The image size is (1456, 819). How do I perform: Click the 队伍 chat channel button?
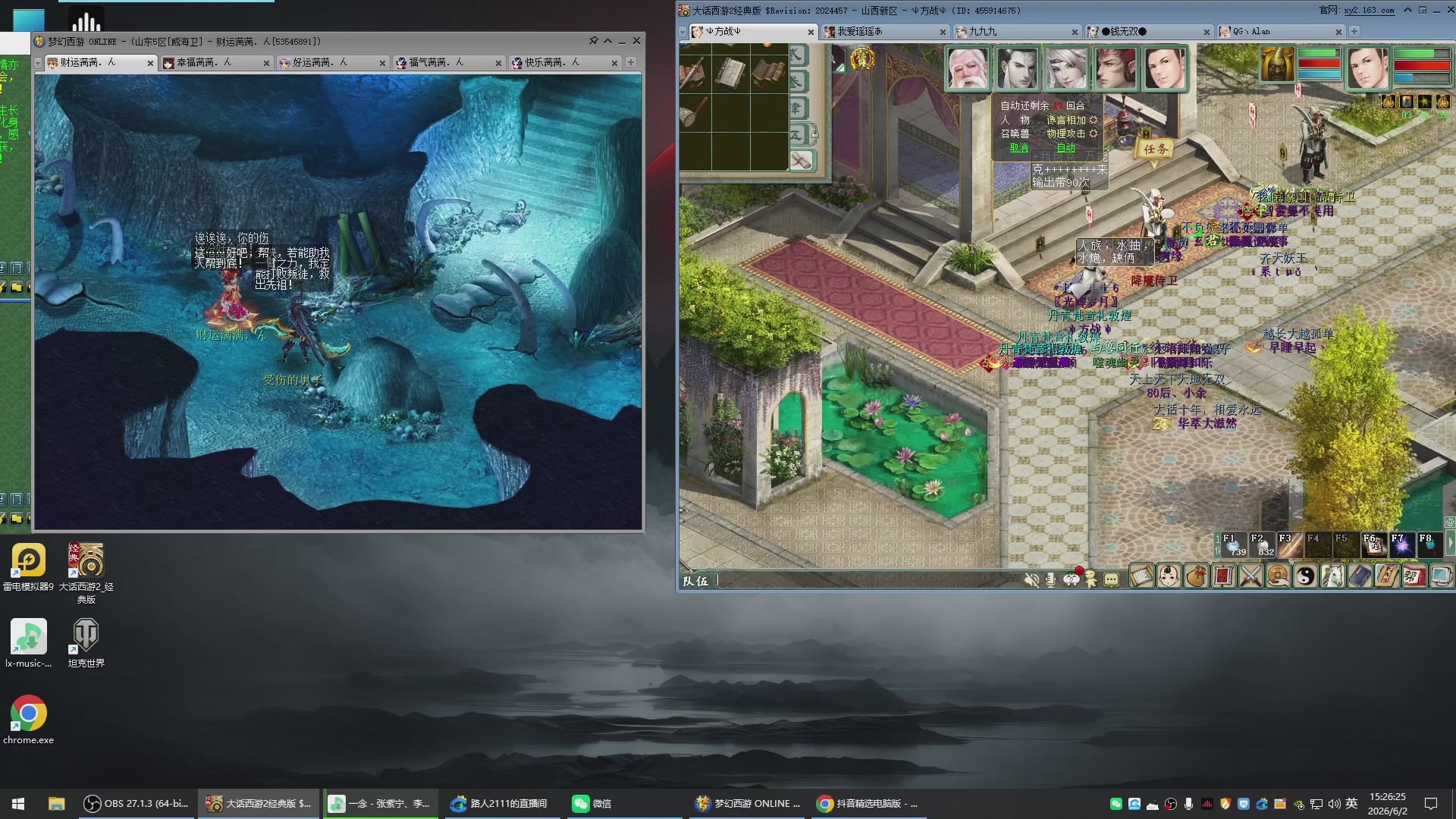click(695, 581)
